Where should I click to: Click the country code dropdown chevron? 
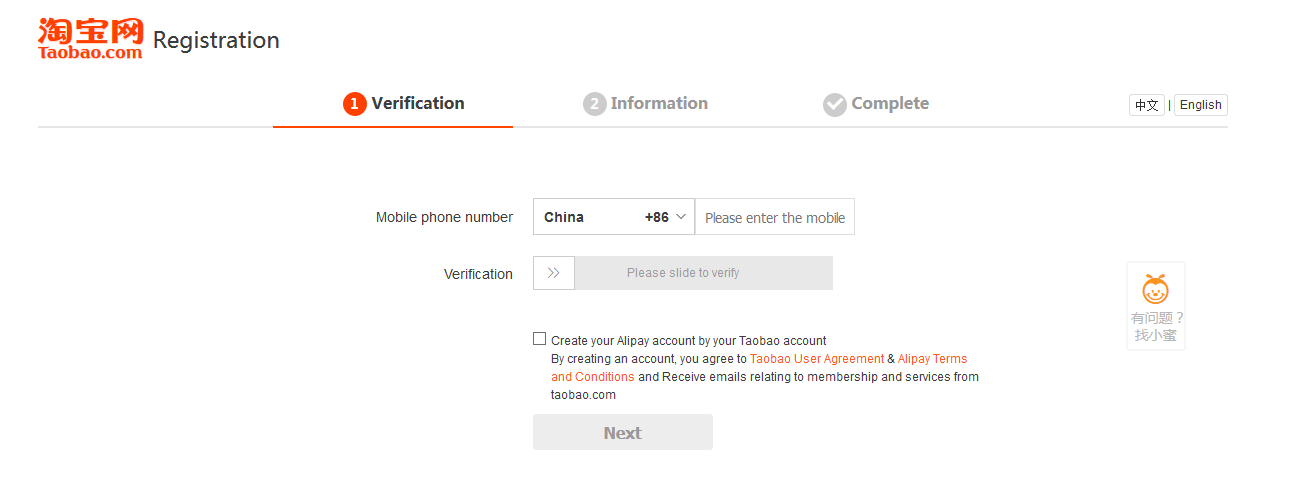click(x=681, y=217)
